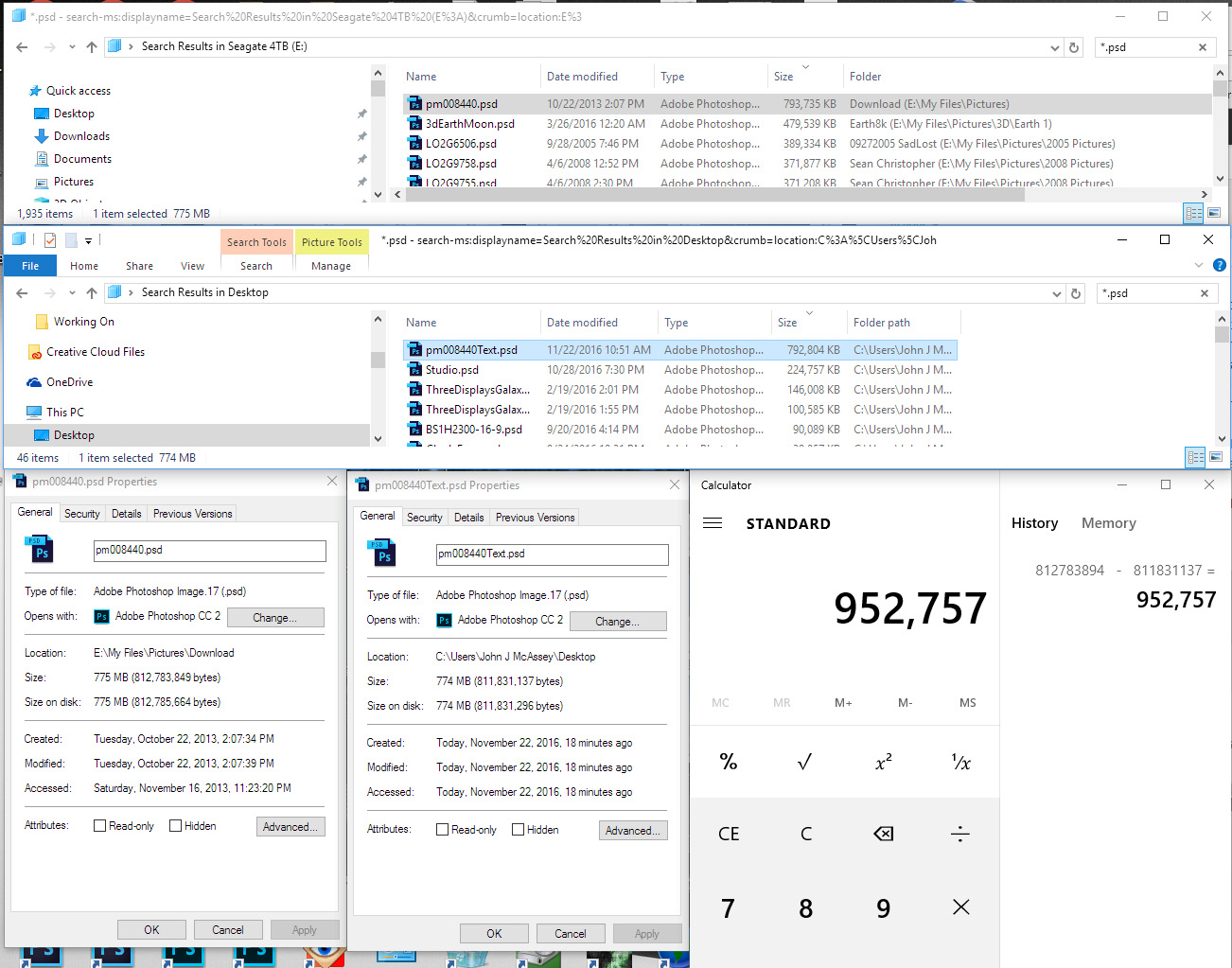This screenshot has height=968, width=1232.
Task: Refresh the Desktop search results
Action: pyautogui.click(x=1075, y=293)
